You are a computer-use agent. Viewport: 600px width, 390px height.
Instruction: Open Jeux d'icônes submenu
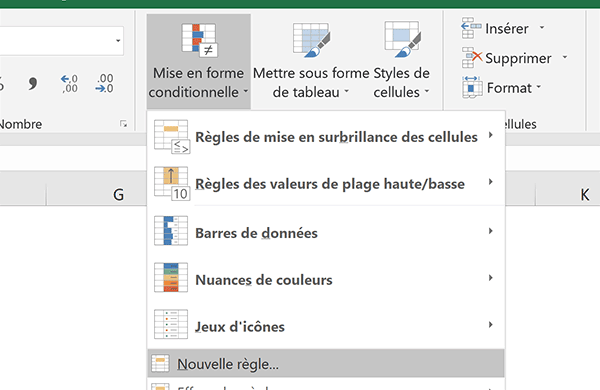click(326, 326)
